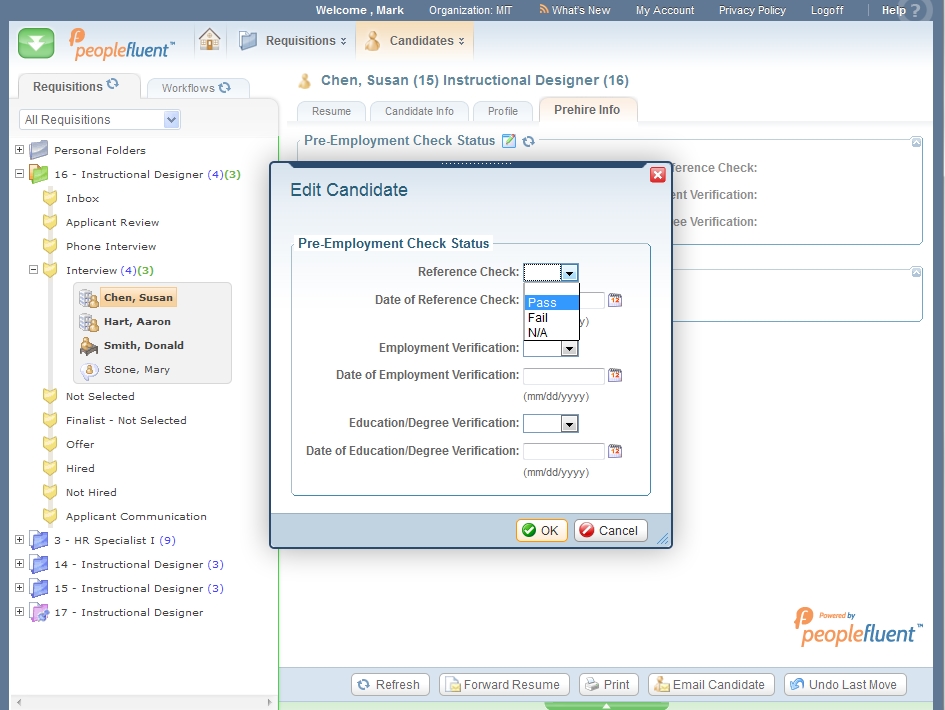Open the All Requisitions dropdown
The height and width of the screenshot is (710, 945).
coord(171,120)
